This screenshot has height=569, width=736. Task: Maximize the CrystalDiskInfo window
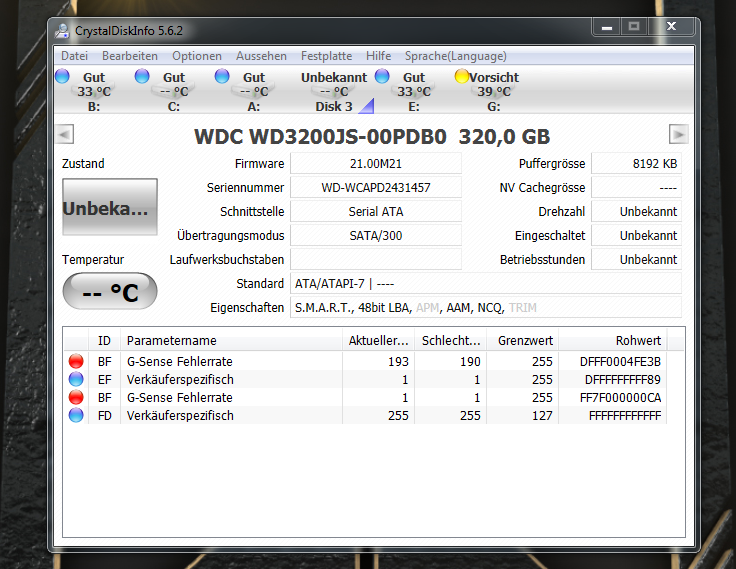(634, 27)
